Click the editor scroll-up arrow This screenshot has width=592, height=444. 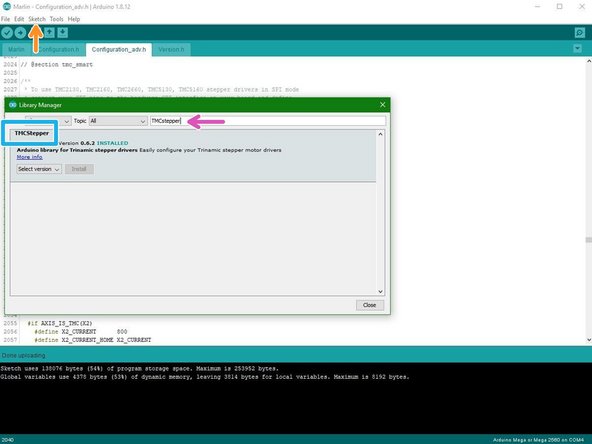pos(589,61)
